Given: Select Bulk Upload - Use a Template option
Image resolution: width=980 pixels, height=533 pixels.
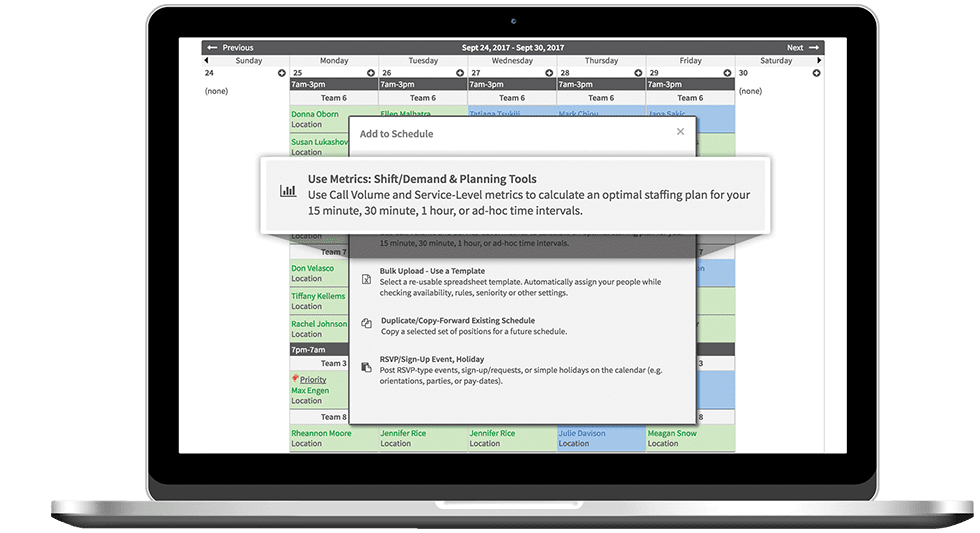Looking at the screenshot, I should pyautogui.click(x=522, y=282).
